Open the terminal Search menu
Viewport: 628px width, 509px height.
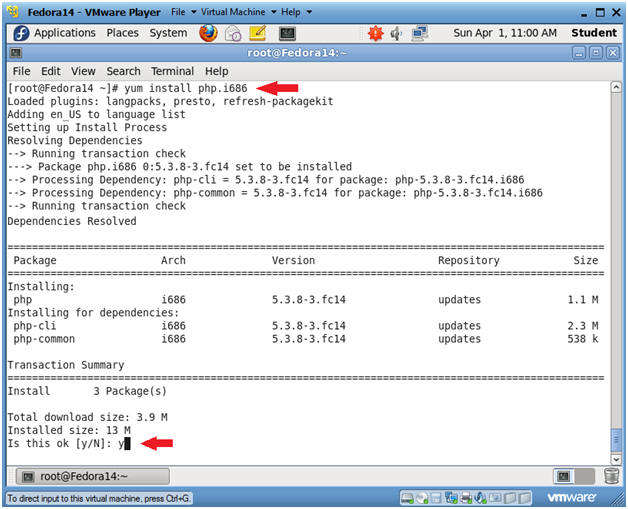[123, 71]
